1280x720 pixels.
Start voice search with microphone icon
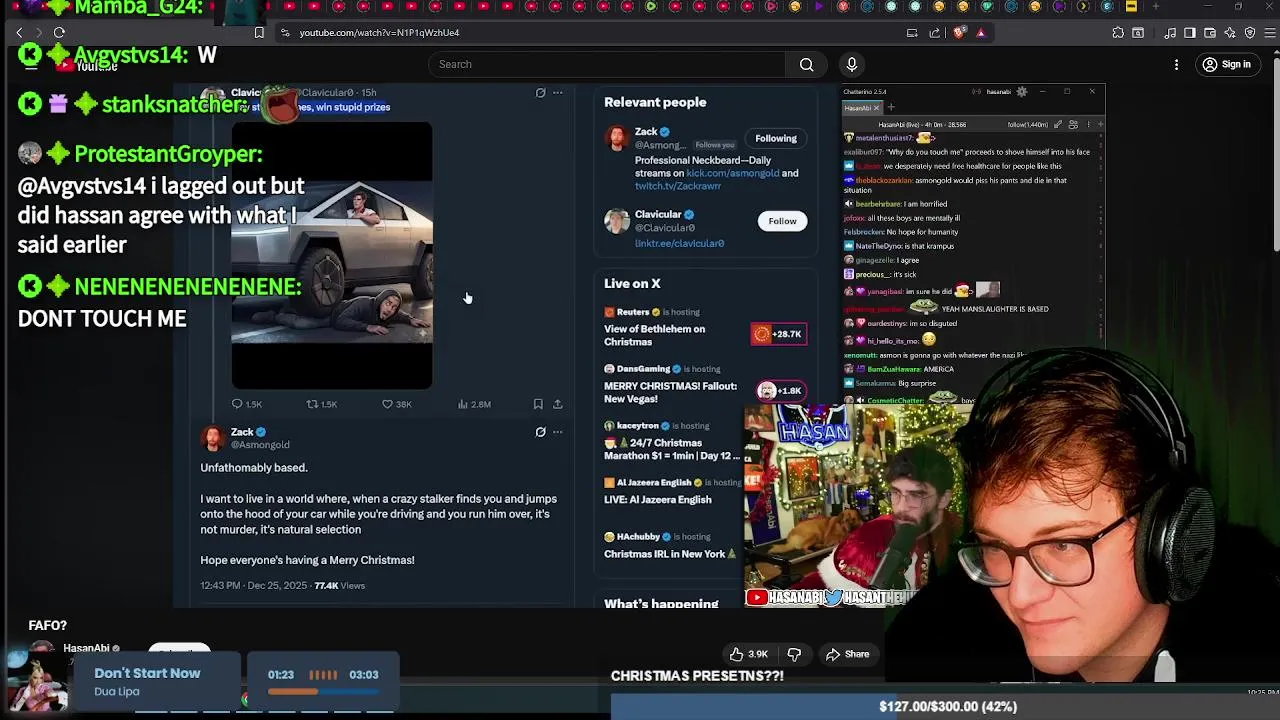point(852,64)
